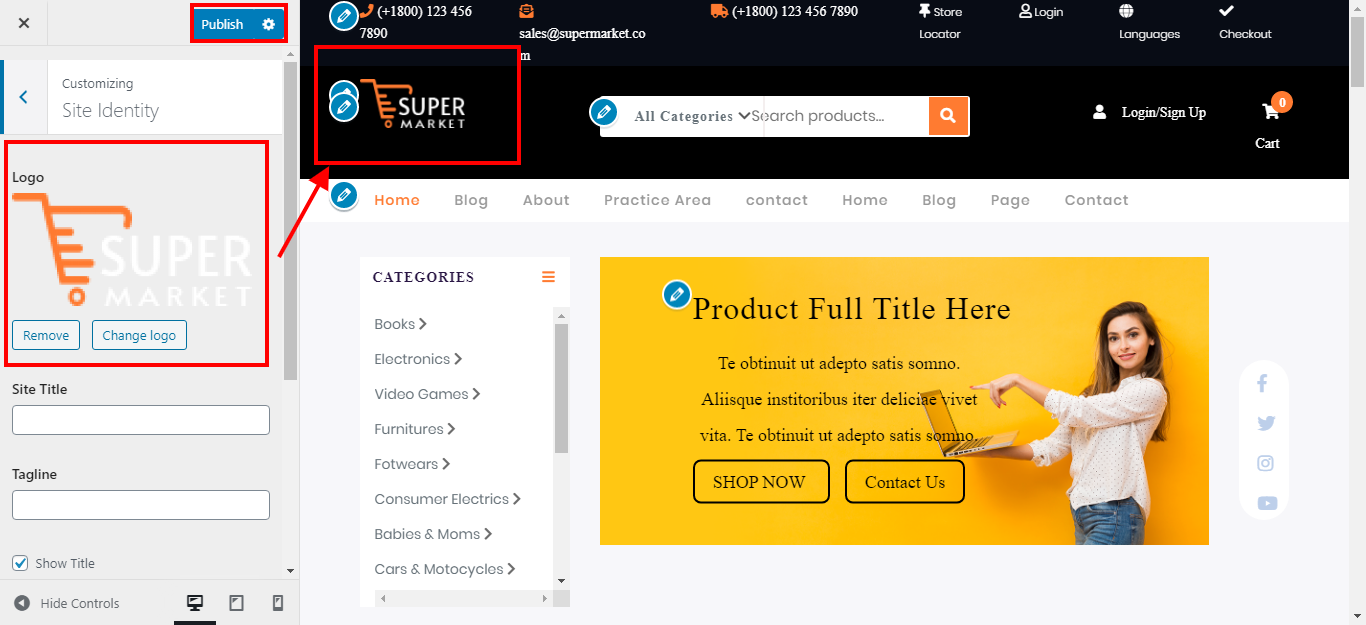The width and height of the screenshot is (1366, 625).
Task: Click the Facebook social icon
Action: [1262, 383]
